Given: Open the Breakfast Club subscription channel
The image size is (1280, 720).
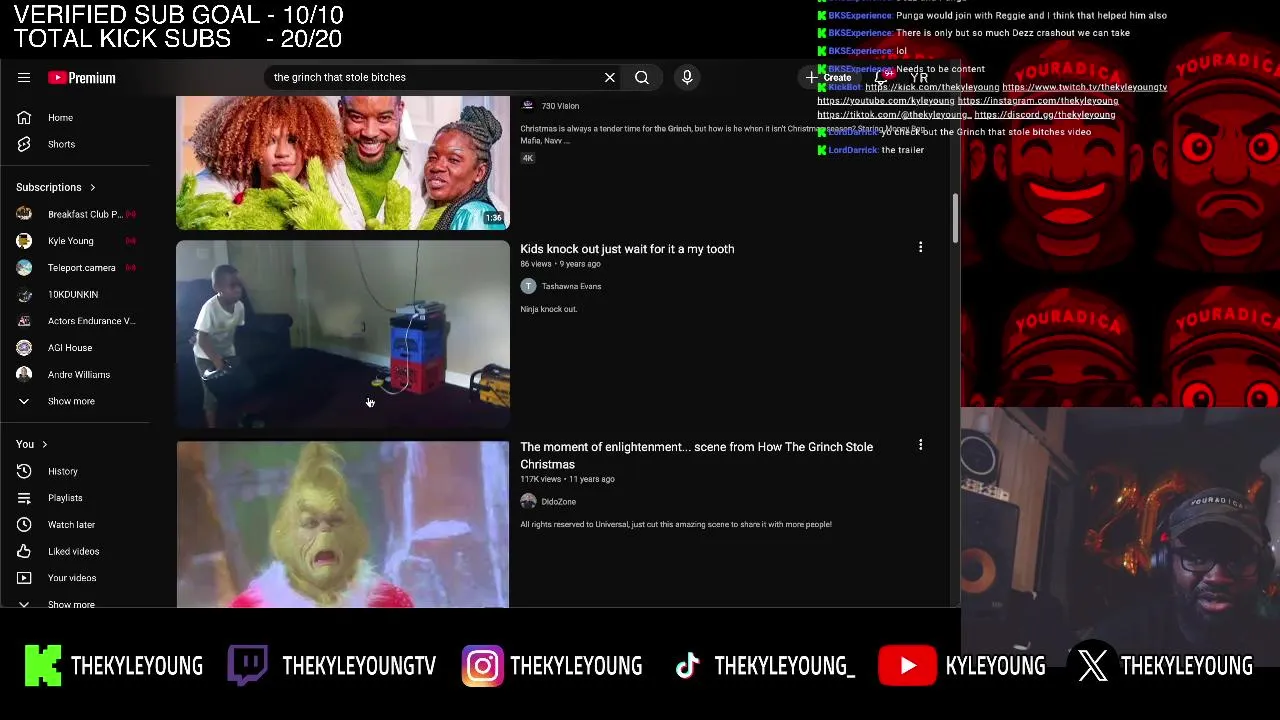Looking at the screenshot, I should pos(75,214).
